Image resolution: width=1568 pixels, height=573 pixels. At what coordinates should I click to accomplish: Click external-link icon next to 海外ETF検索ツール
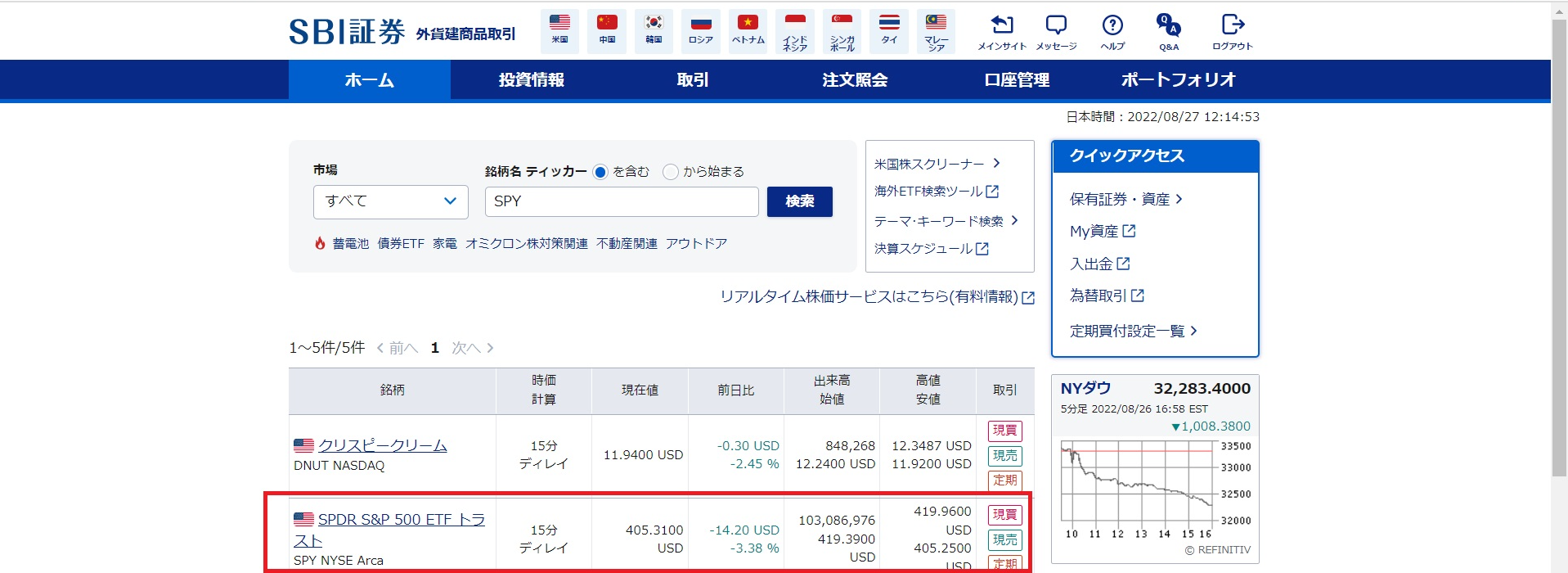pos(992,192)
